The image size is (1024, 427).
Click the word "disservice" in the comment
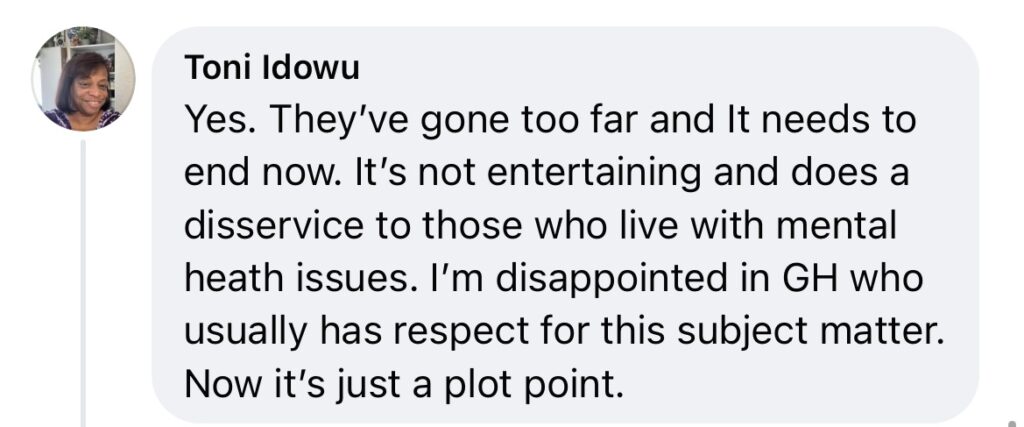tap(274, 226)
